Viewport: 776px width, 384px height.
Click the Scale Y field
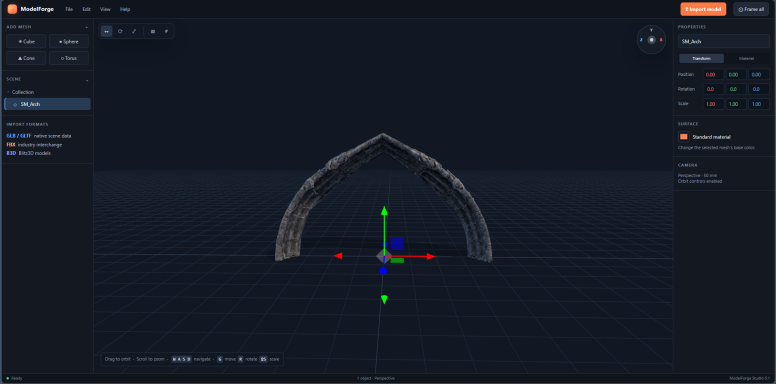(x=736, y=104)
